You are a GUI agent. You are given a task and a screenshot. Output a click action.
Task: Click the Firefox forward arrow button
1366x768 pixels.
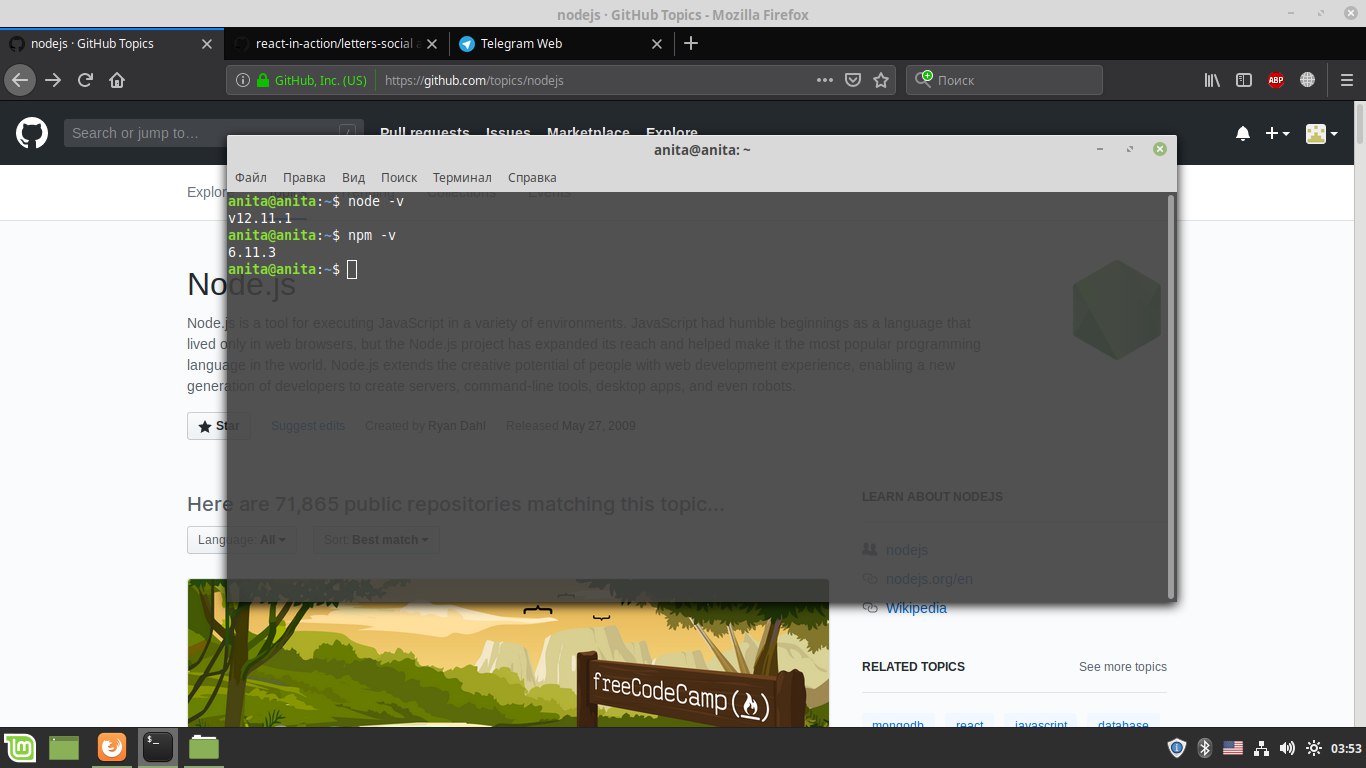coord(54,80)
